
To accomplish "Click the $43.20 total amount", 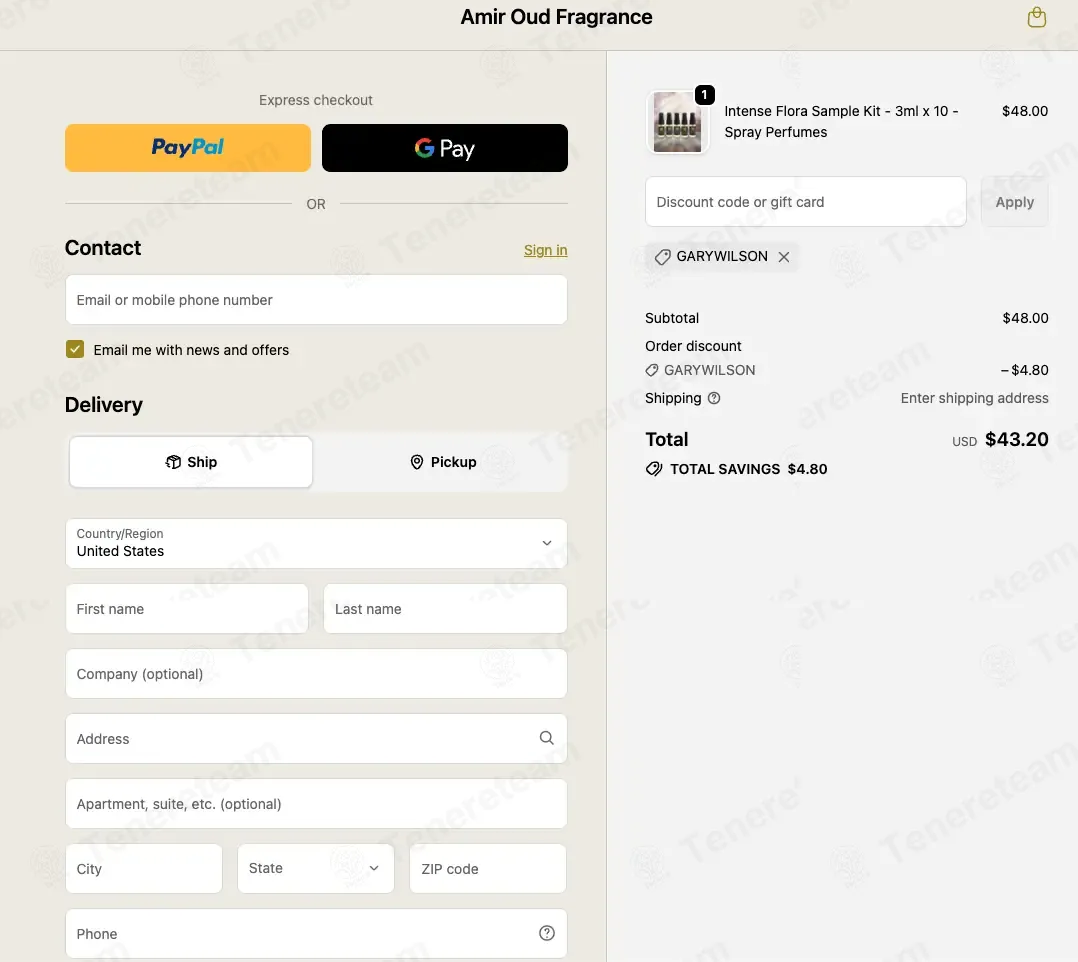I will (x=1016, y=439).
